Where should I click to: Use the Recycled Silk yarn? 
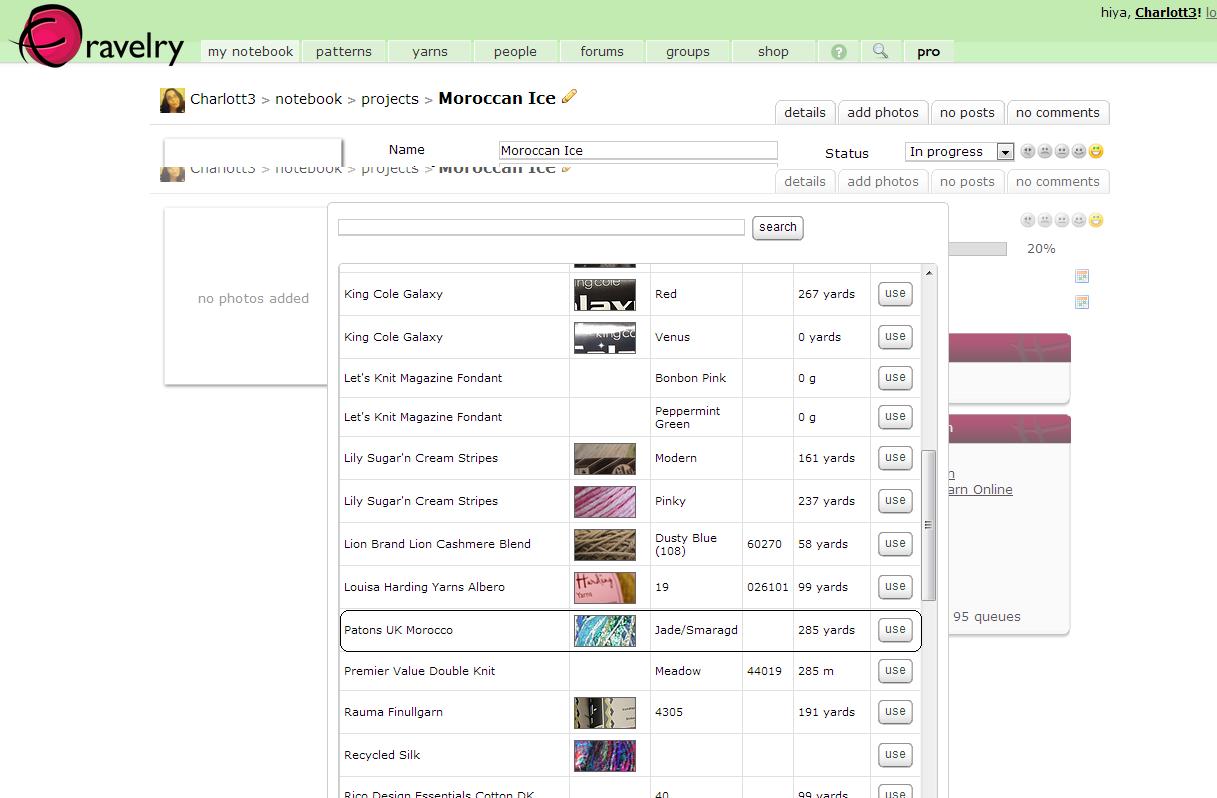895,755
